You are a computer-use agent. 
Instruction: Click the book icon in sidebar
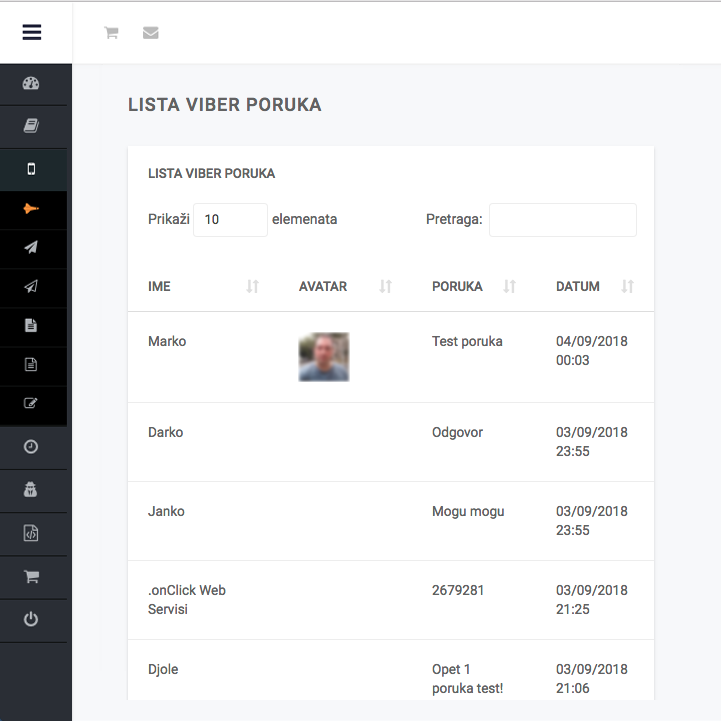[31, 126]
